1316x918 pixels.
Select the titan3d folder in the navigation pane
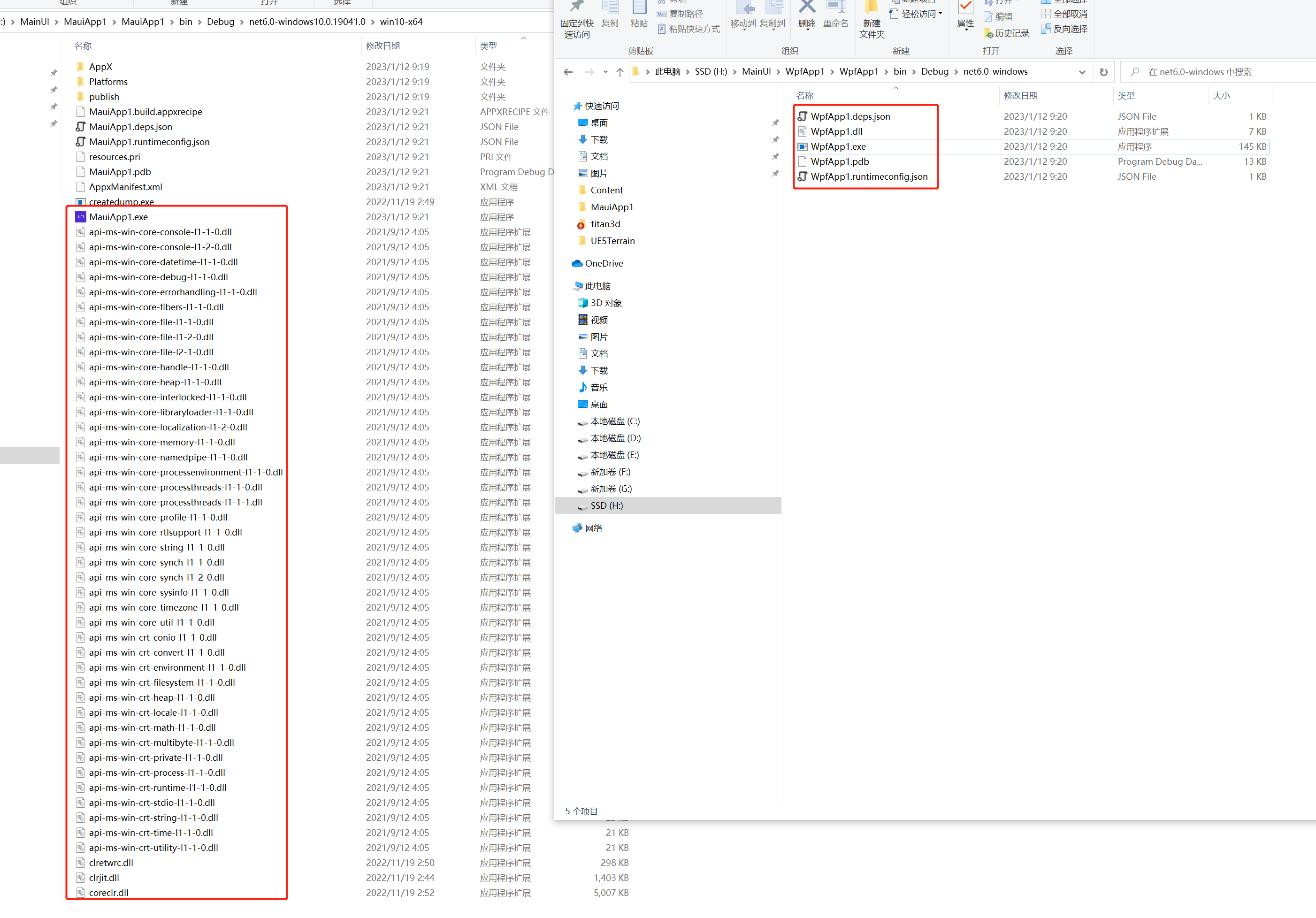tap(605, 224)
